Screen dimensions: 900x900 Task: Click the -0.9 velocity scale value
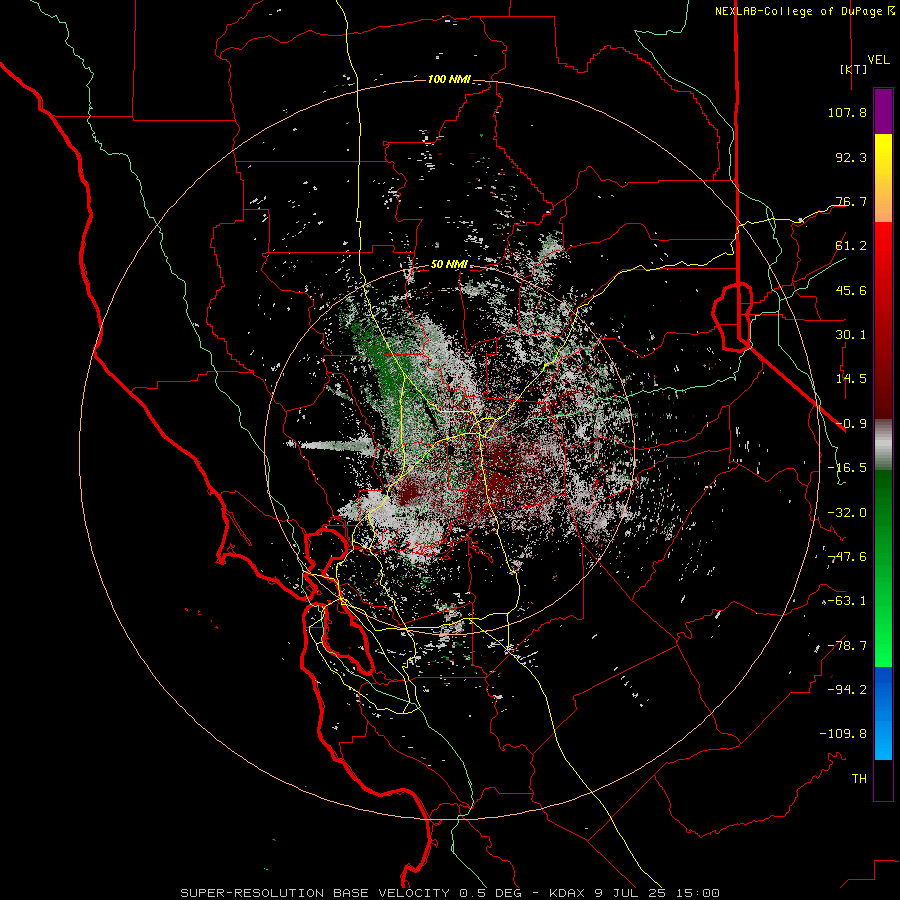851,424
